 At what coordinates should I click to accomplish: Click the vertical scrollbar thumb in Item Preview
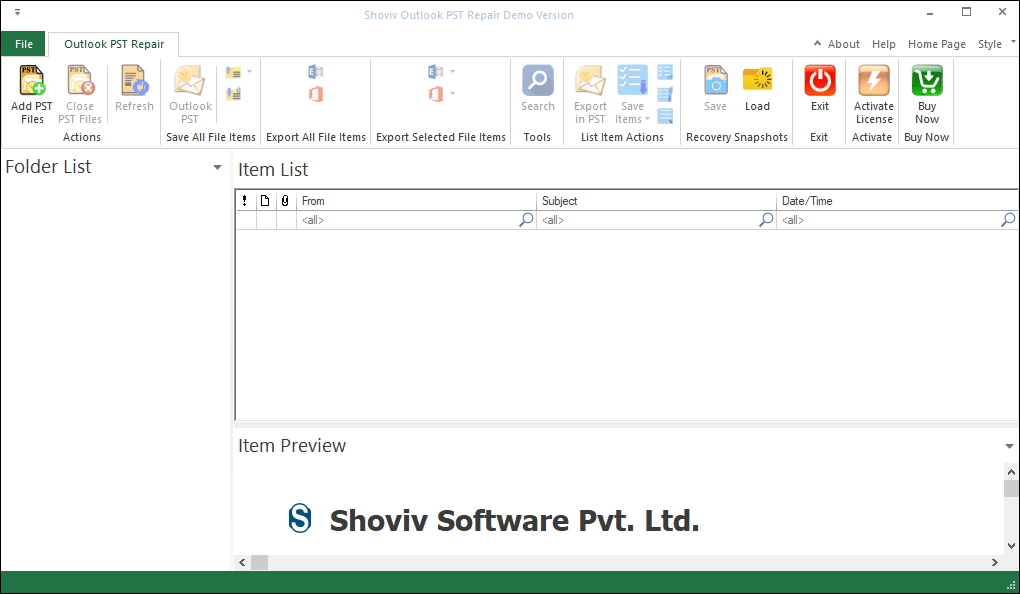pos(1011,489)
